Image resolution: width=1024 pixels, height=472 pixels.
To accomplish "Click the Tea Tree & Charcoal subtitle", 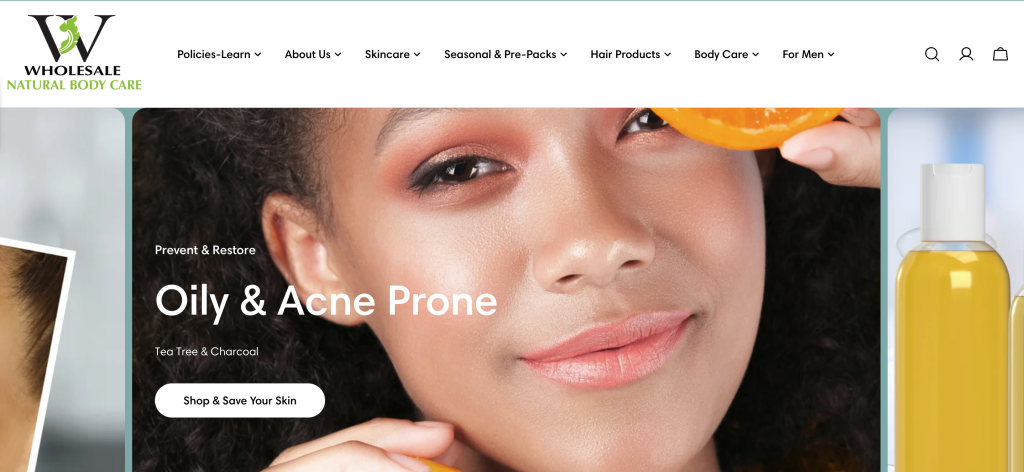I will 206,351.
